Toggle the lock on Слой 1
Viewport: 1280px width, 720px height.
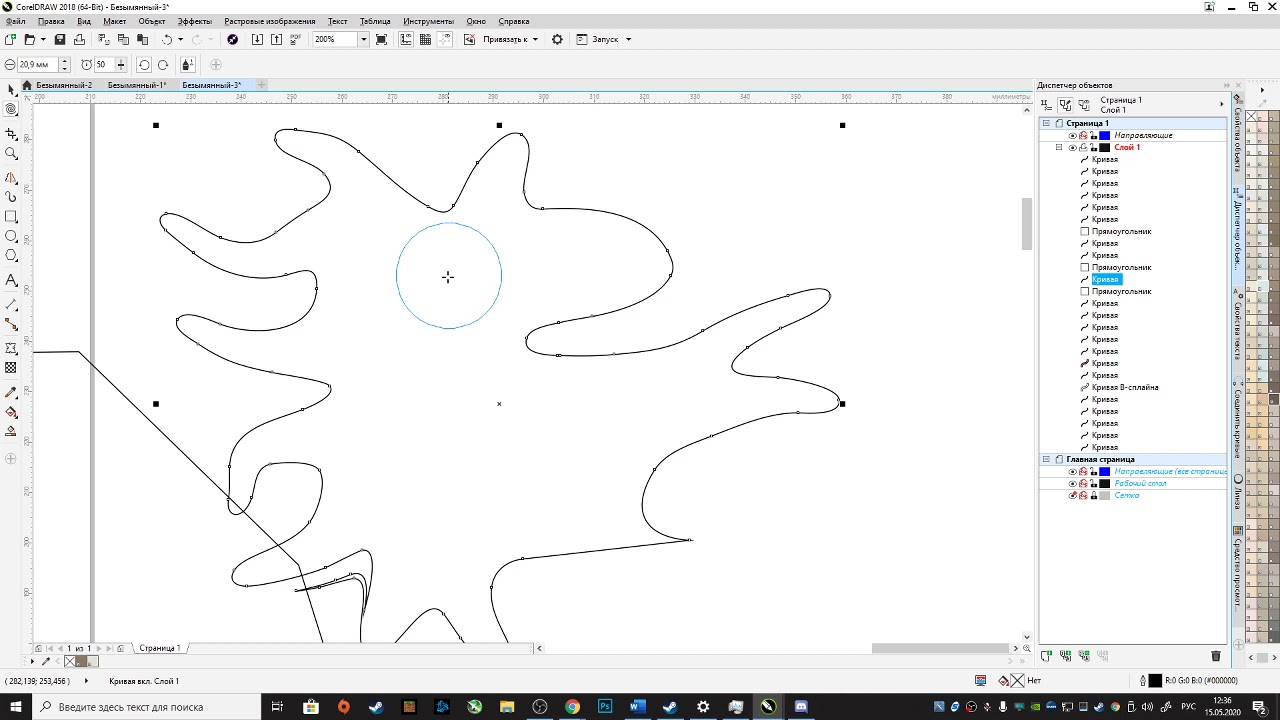coord(1094,147)
